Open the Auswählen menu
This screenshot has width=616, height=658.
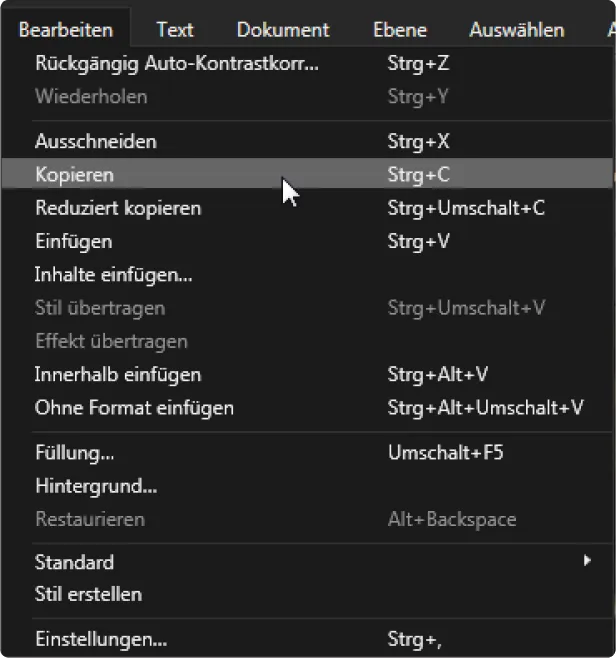click(516, 30)
